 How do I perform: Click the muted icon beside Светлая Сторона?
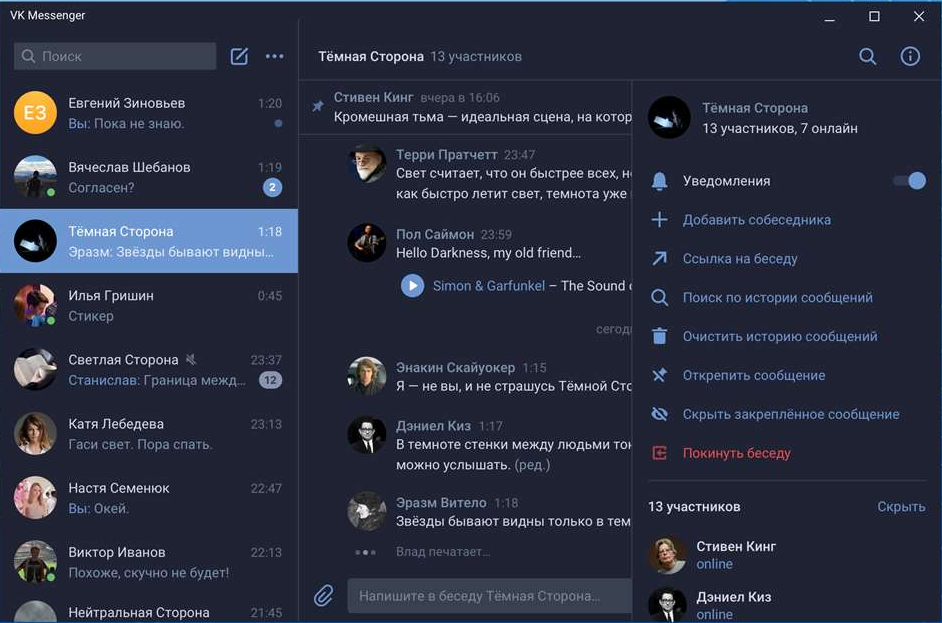[191, 359]
